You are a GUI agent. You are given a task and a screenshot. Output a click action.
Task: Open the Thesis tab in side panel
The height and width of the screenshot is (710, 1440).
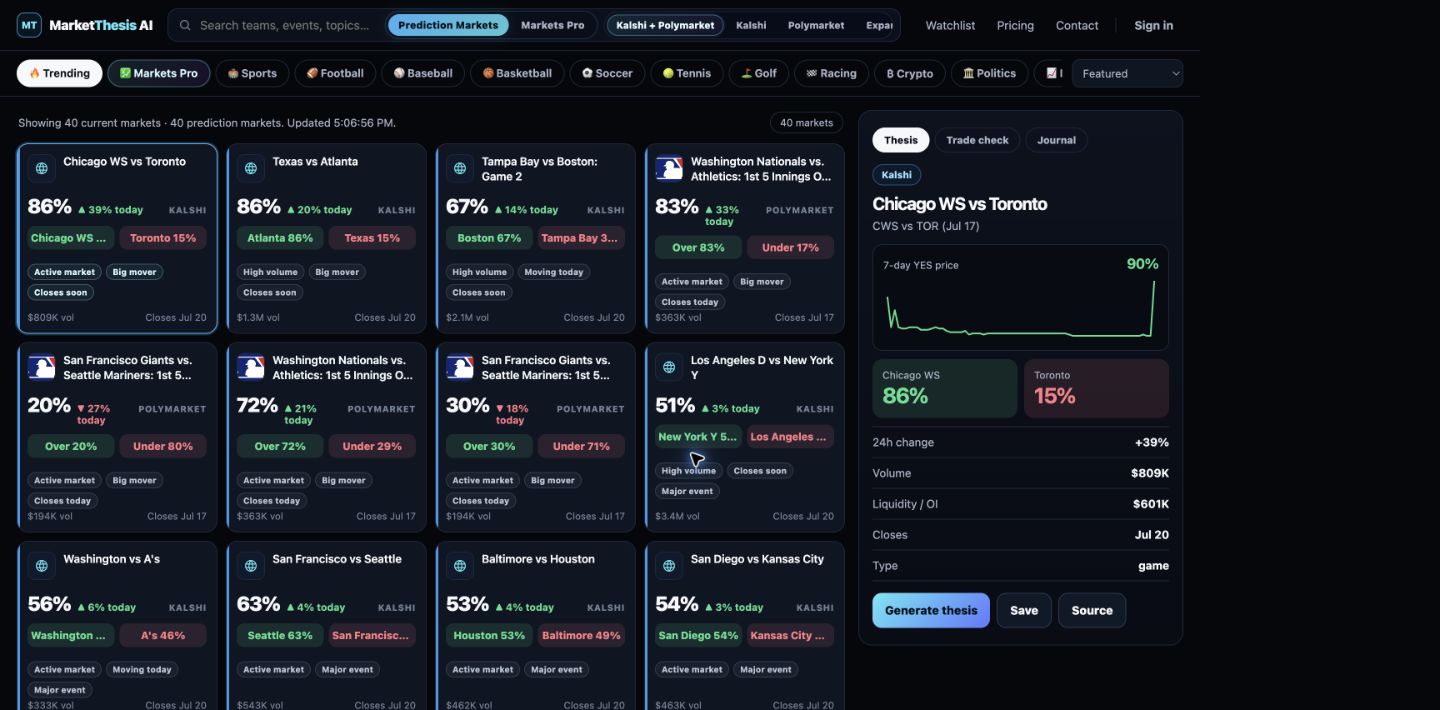pyautogui.click(x=901, y=140)
